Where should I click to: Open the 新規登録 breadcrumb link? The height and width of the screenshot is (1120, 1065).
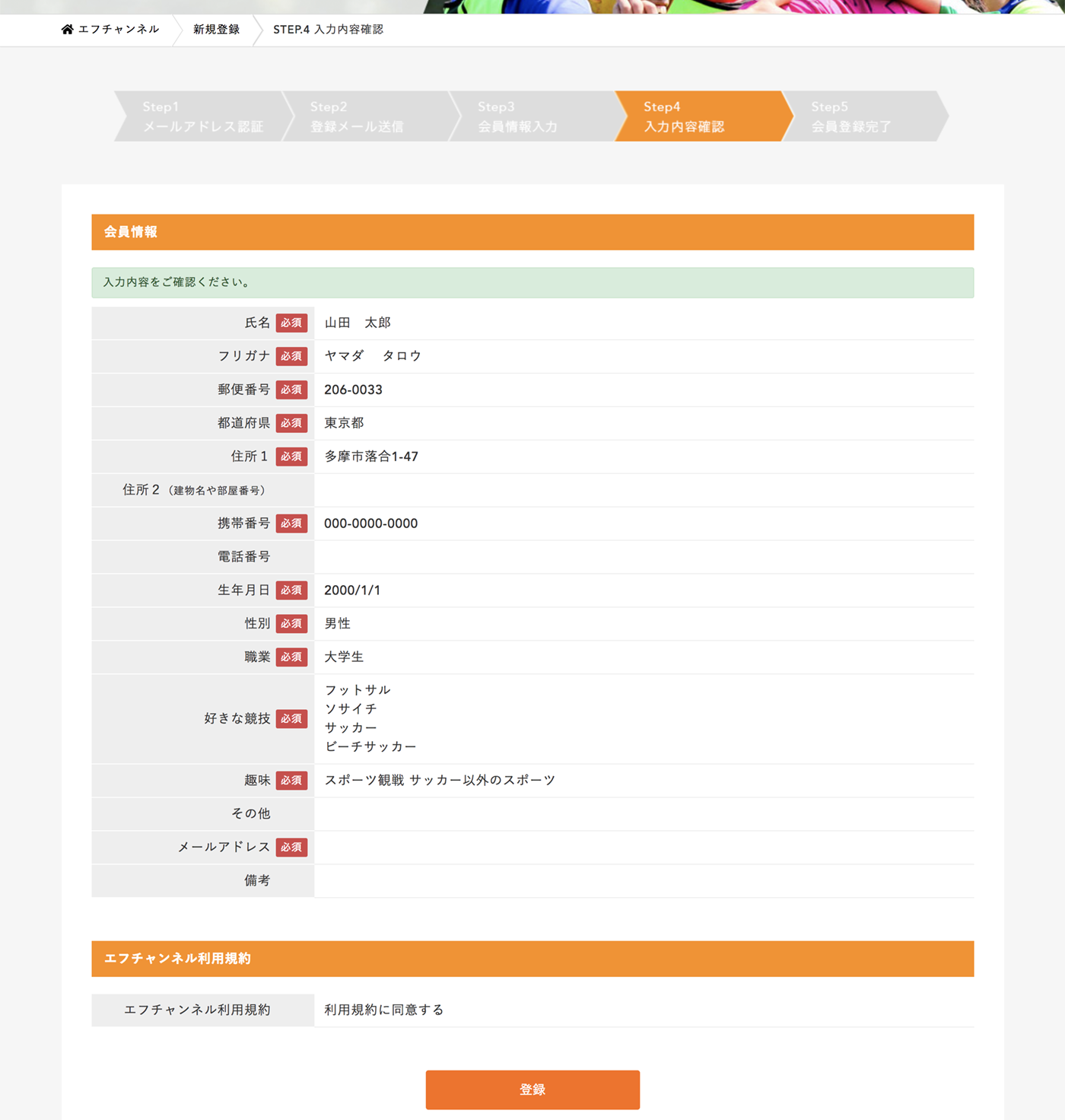coord(216,30)
